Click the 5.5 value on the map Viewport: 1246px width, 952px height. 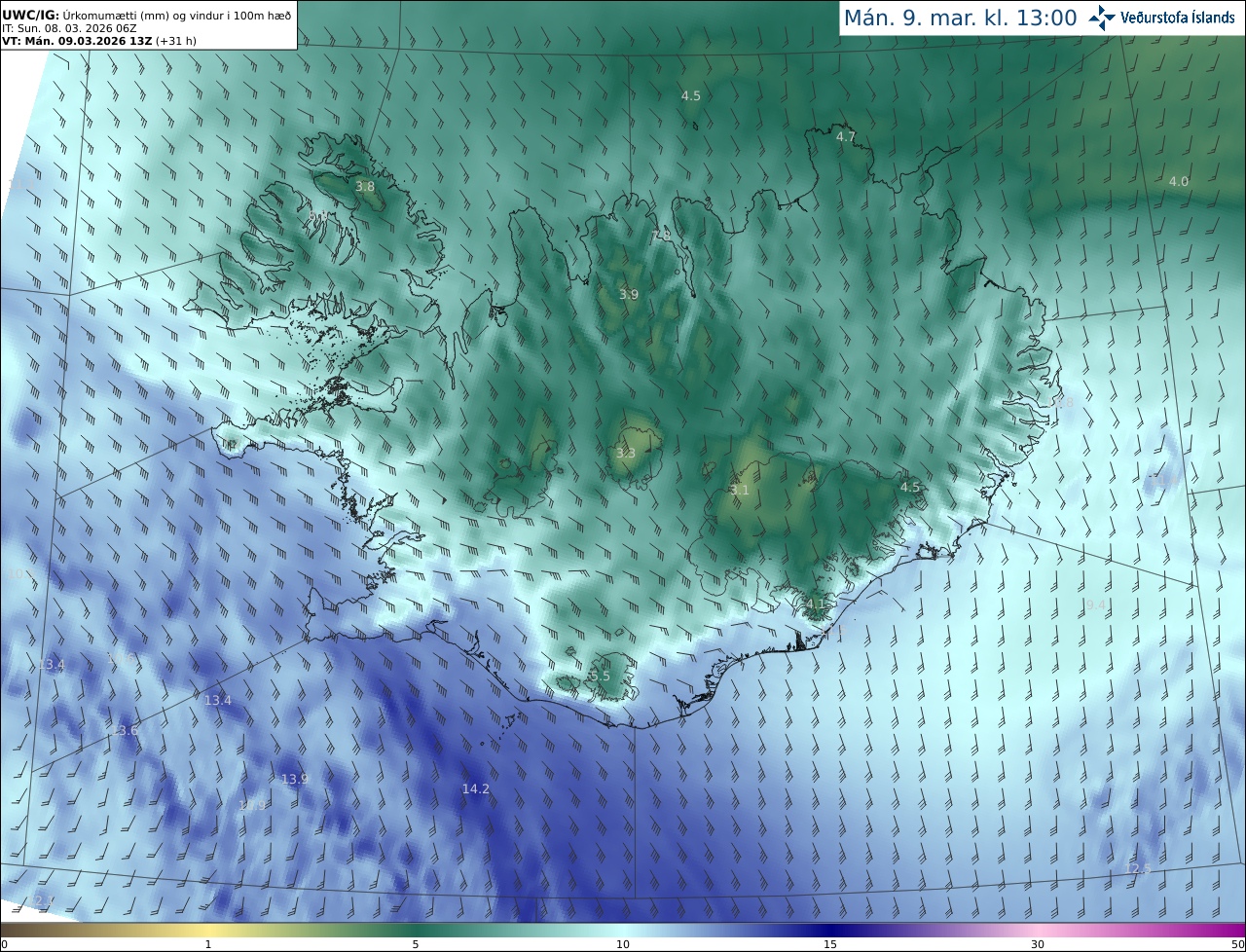600,677
